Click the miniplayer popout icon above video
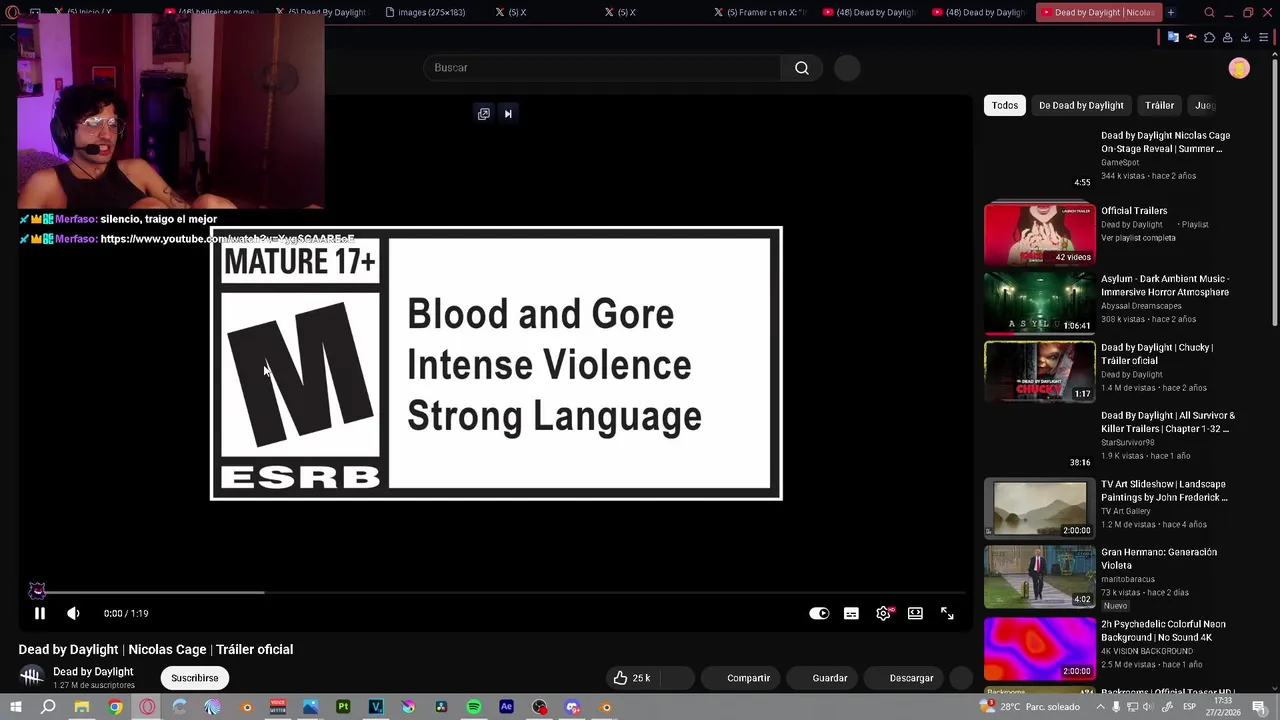 click(484, 114)
